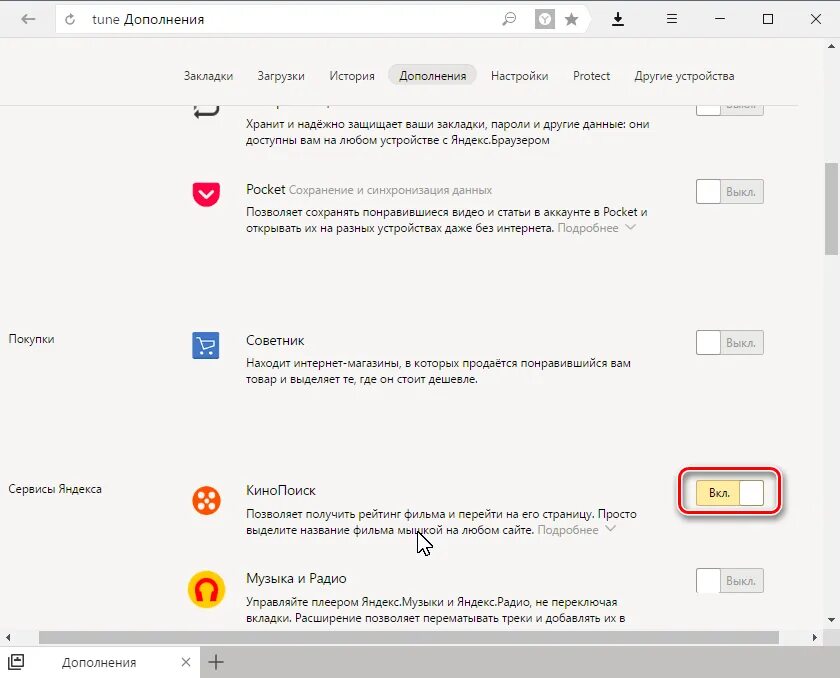
Task: Click the КиноПоиск title
Action: [281, 491]
